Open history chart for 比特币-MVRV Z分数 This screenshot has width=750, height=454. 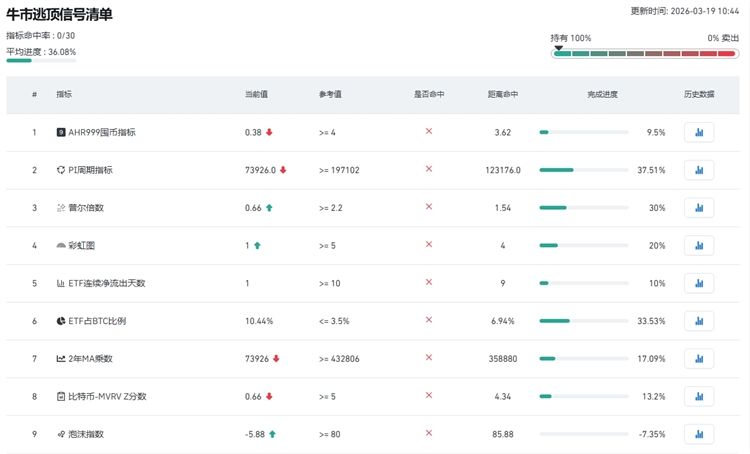pyautogui.click(x=699, y=397)
